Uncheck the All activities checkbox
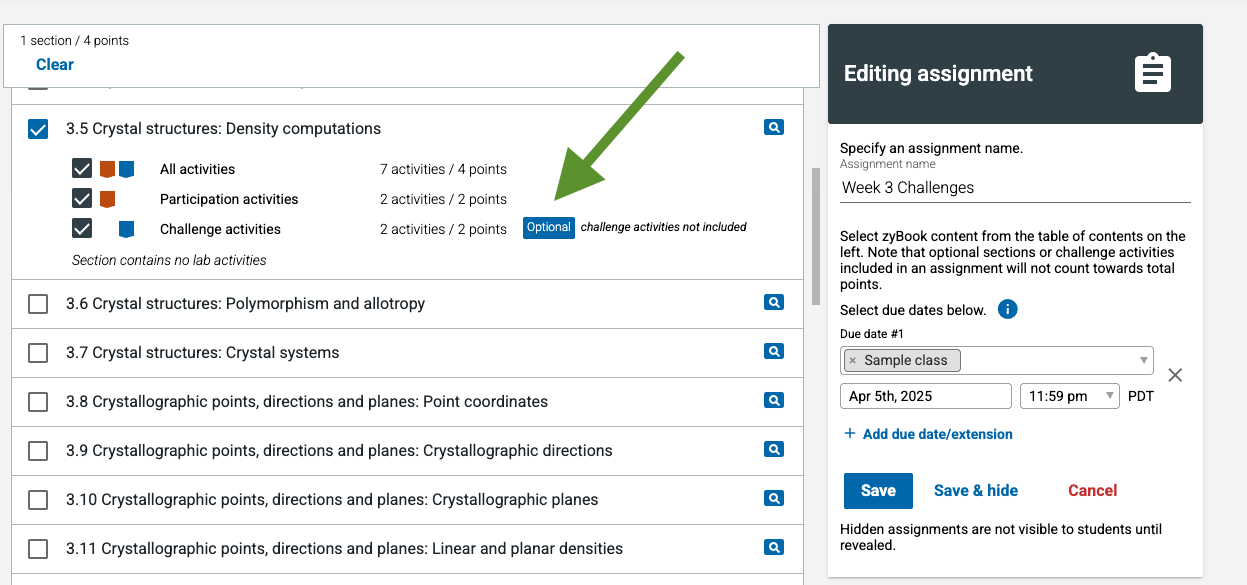This screenshot has height=585, width=1247. pos(82,169)
